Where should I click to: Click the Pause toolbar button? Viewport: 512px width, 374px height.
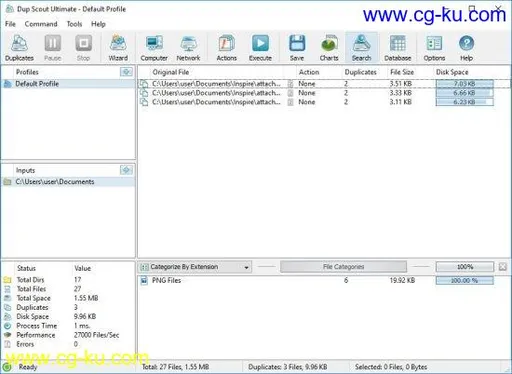(x=53, y=48)
